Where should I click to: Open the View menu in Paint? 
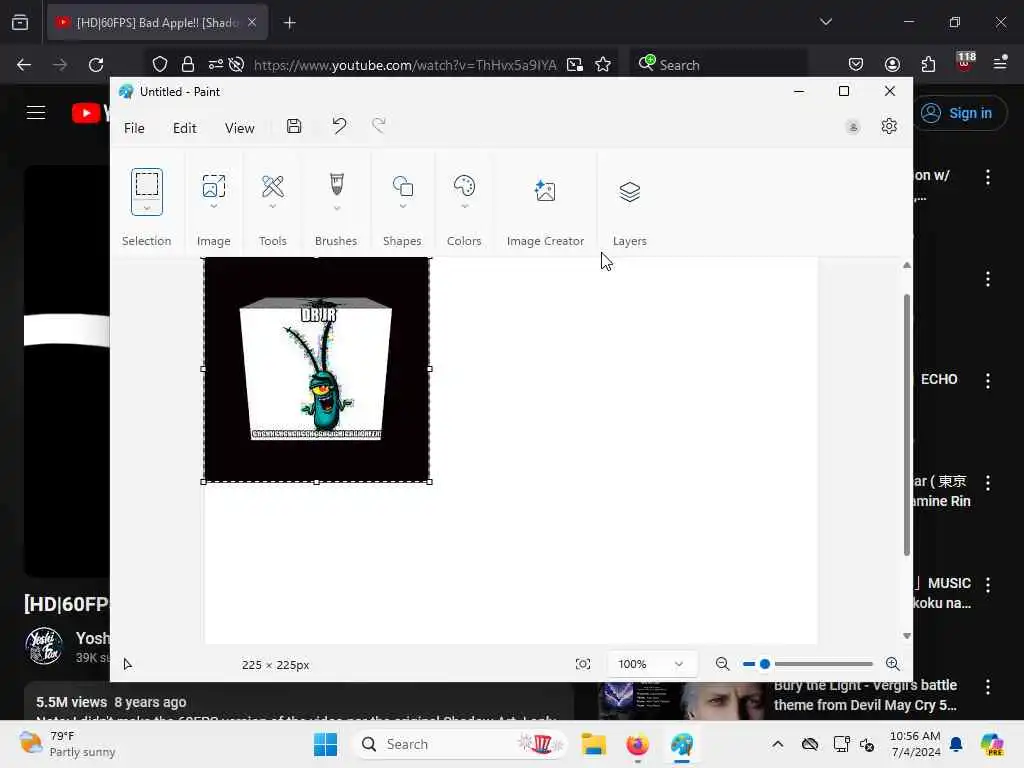(x=240, y=128)
